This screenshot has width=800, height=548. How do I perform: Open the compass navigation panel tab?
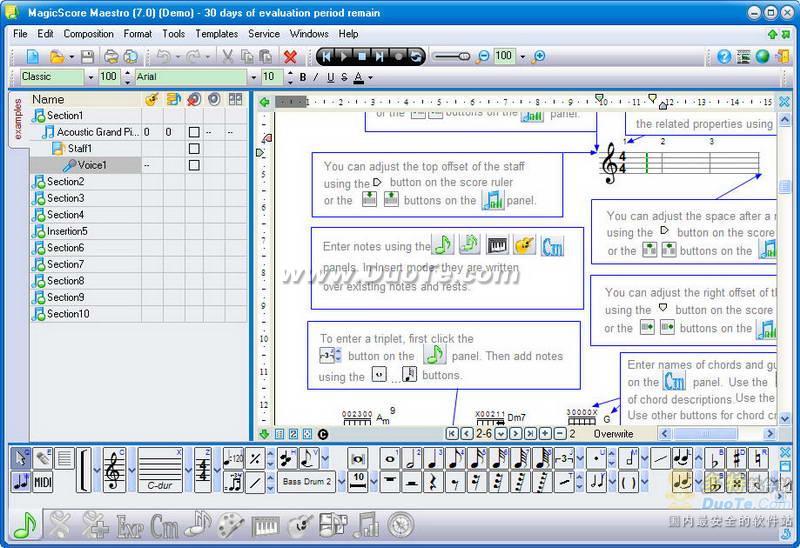(x=401, y=526)
